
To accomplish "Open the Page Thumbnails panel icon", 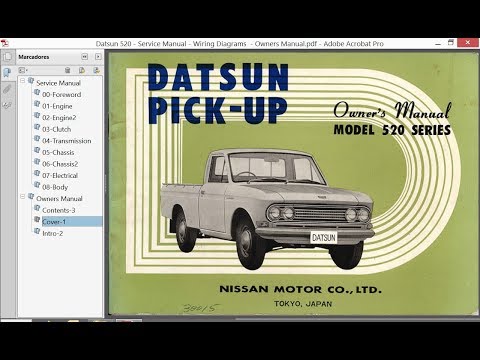I will [x=7, y=57].
